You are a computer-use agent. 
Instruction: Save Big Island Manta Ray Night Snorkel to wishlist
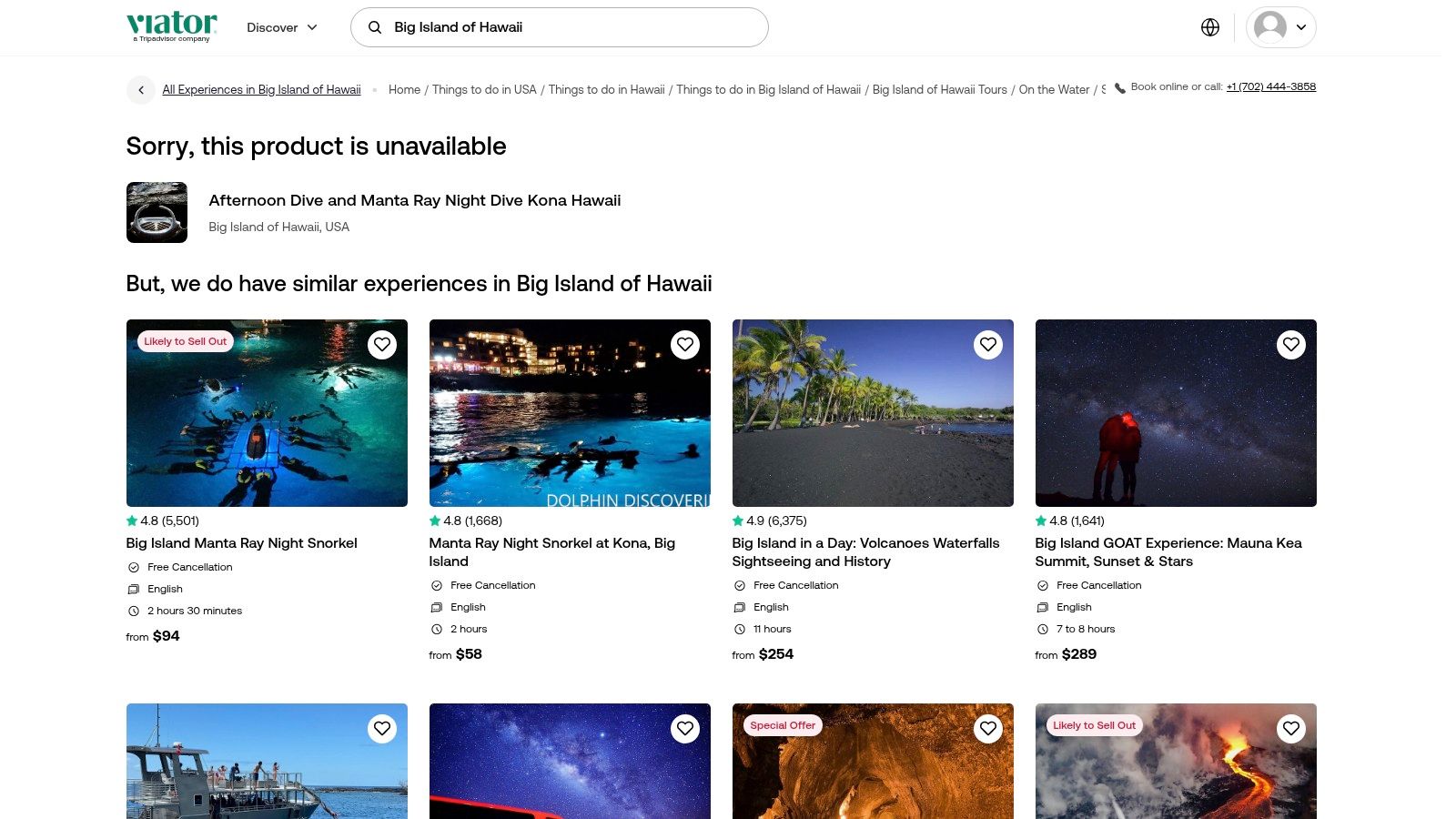pos(382,345)
